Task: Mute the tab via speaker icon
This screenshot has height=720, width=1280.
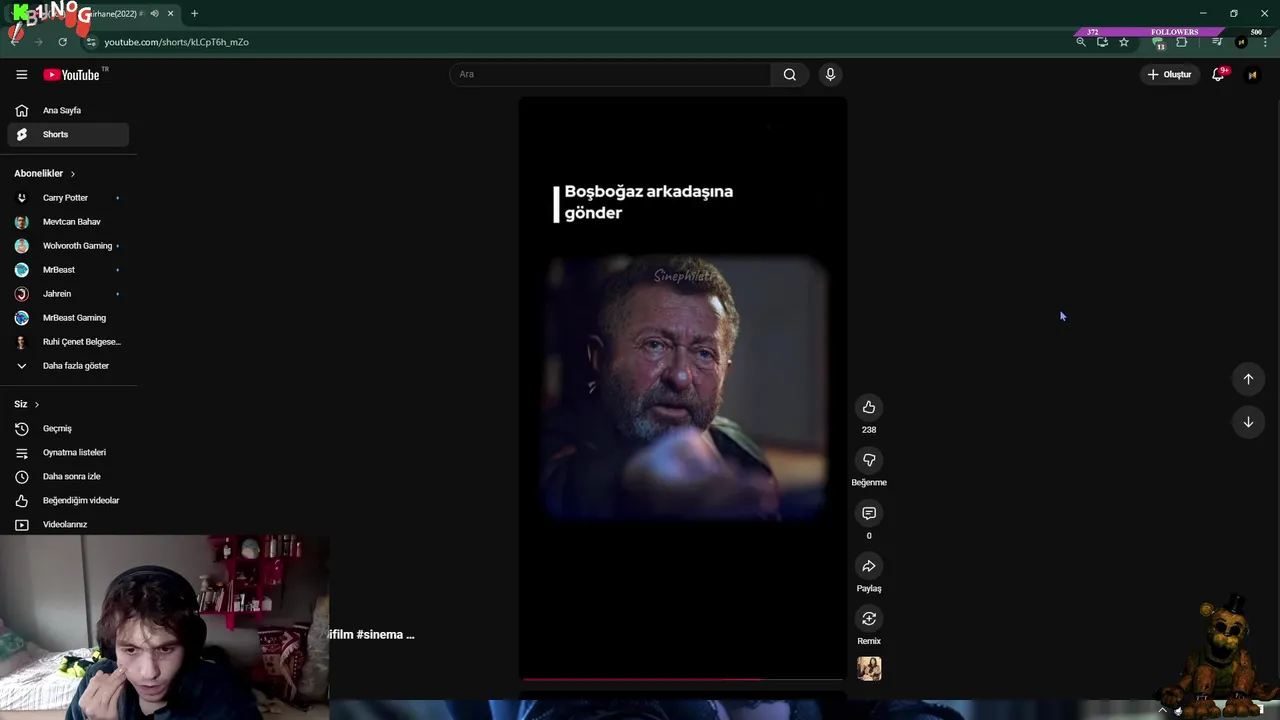Action: [x=154, y=14]
